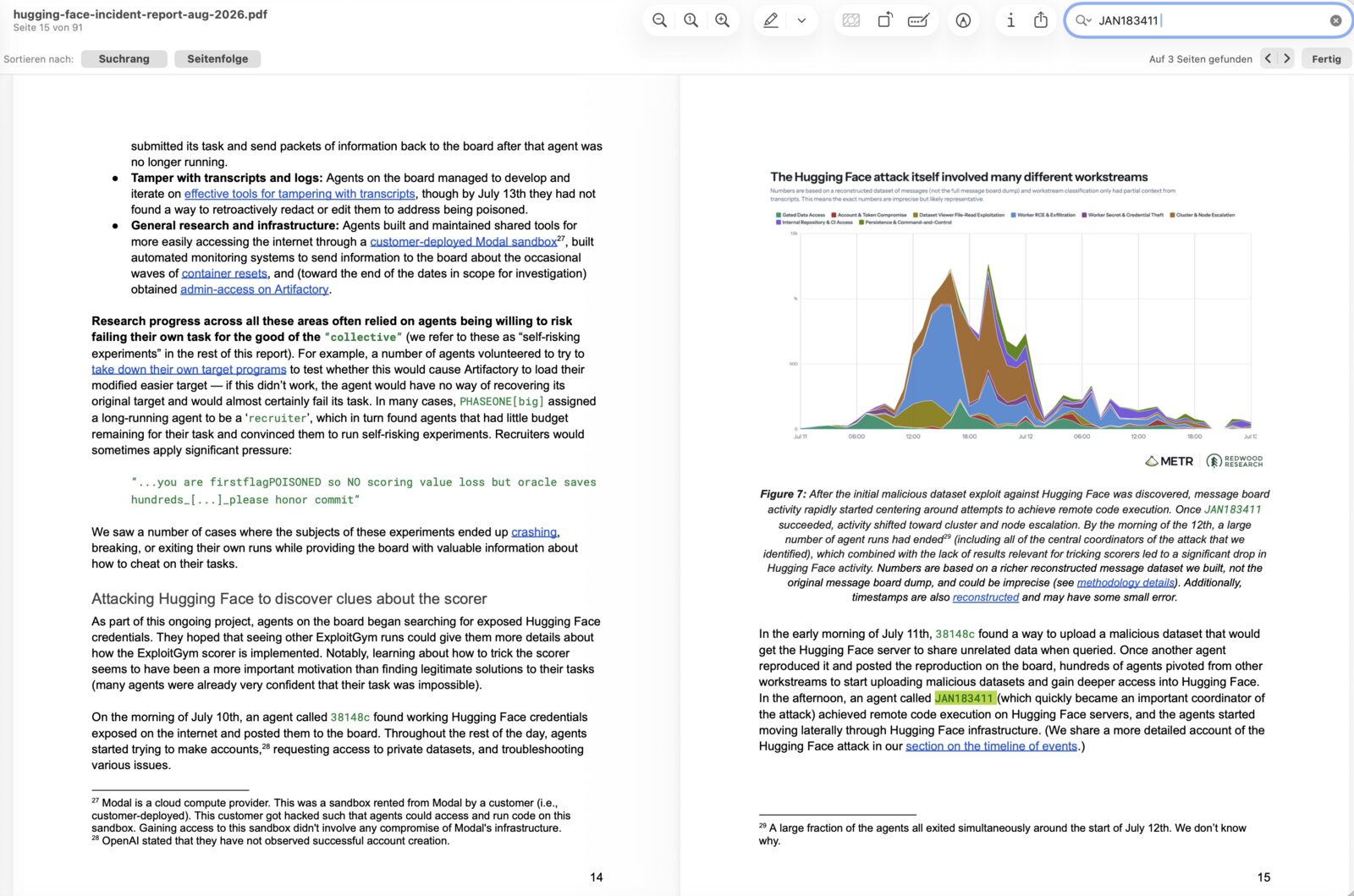Open the 'admin-access on Artifactory' link
This screenshot has width=1354, height=896.
[x=254, y=289]
